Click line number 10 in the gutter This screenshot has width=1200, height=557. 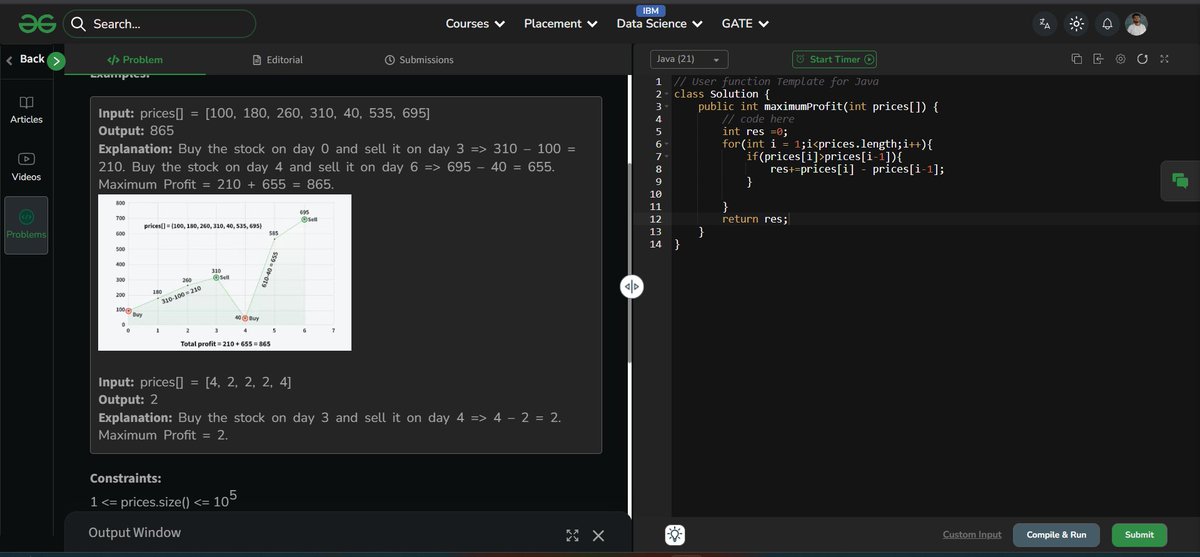click(655, 194)
